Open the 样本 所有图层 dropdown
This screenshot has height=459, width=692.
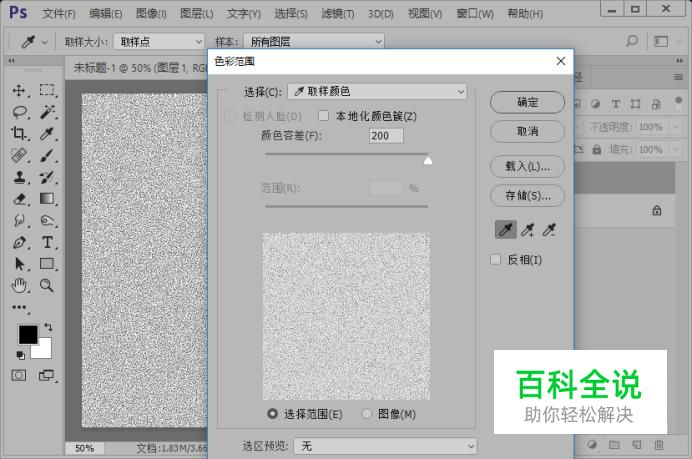(314, 42)
